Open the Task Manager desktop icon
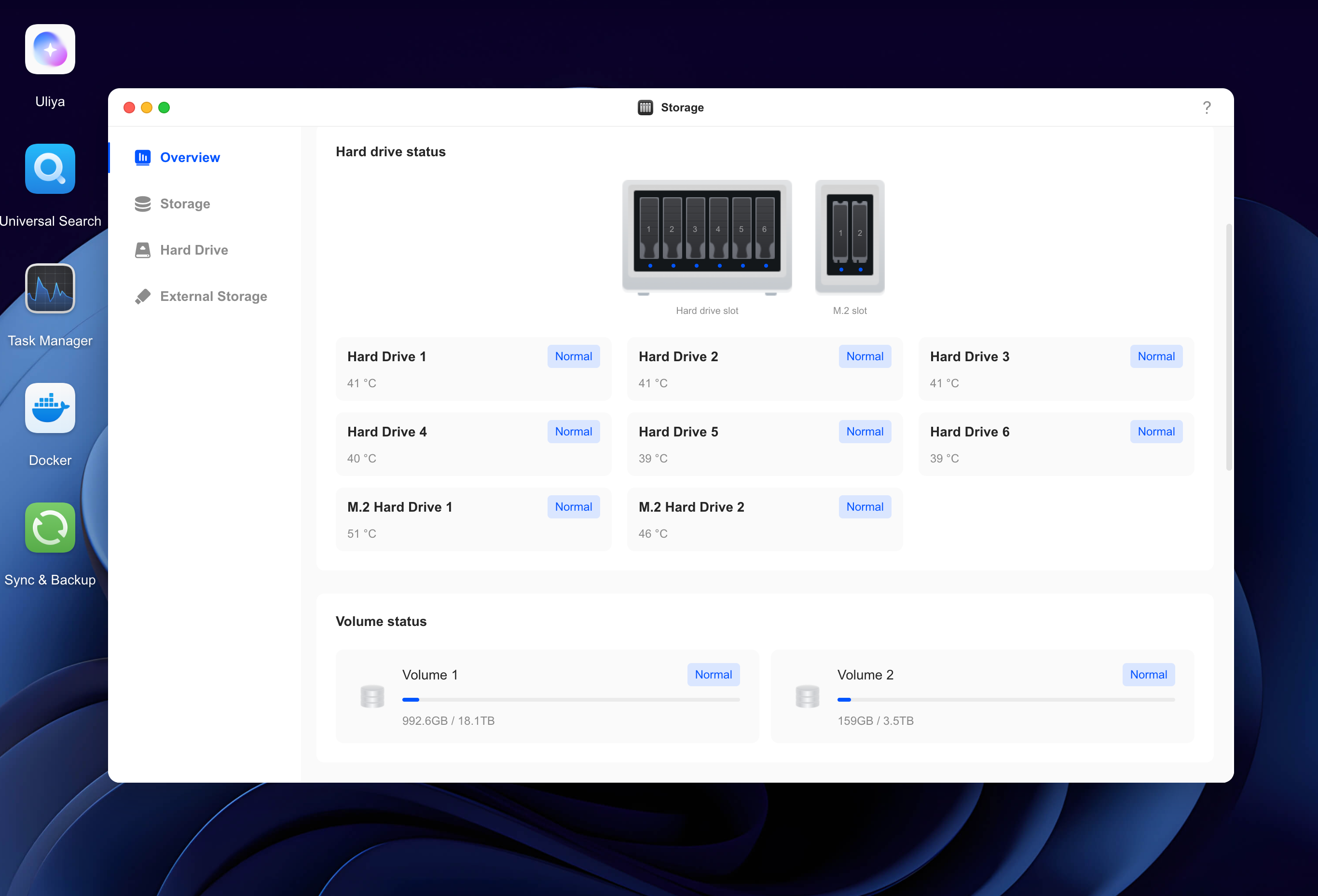Screen dimensions: 1318x896 tap(50, 288)
